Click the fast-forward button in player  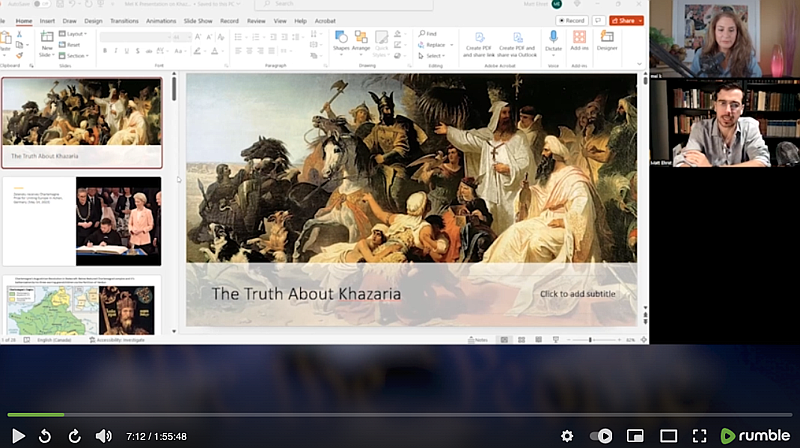(x=74, y=436)
